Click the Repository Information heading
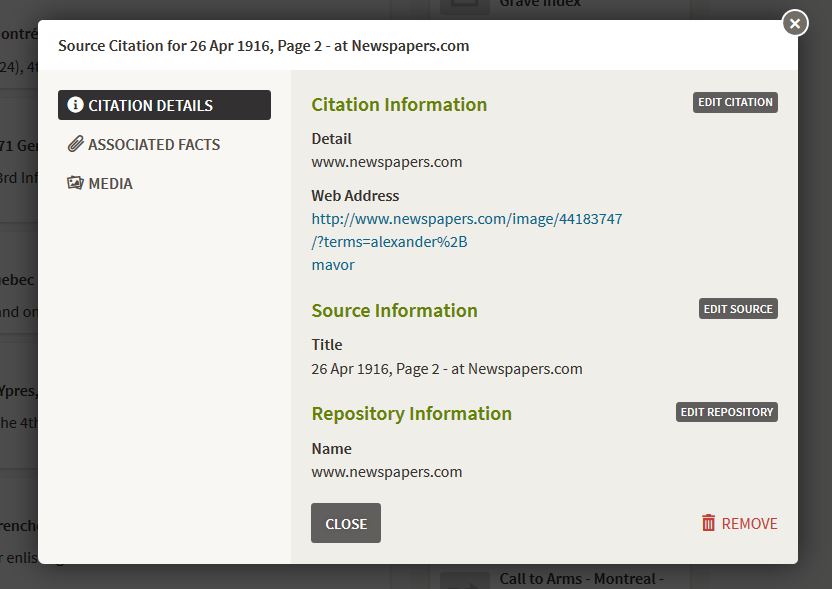This screenshot has width=832, height=589. click(411, 413)
